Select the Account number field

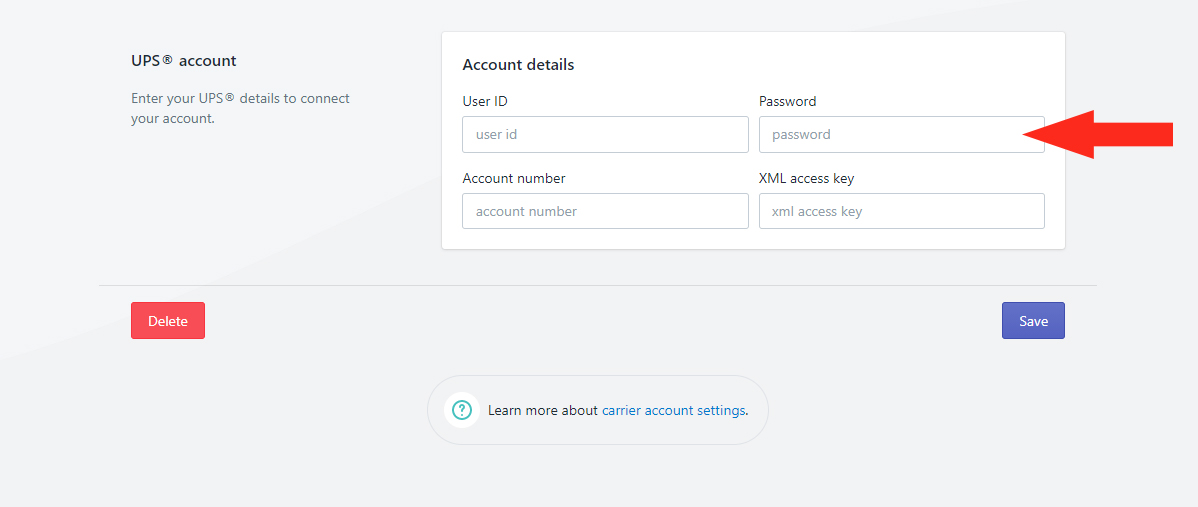605,211
